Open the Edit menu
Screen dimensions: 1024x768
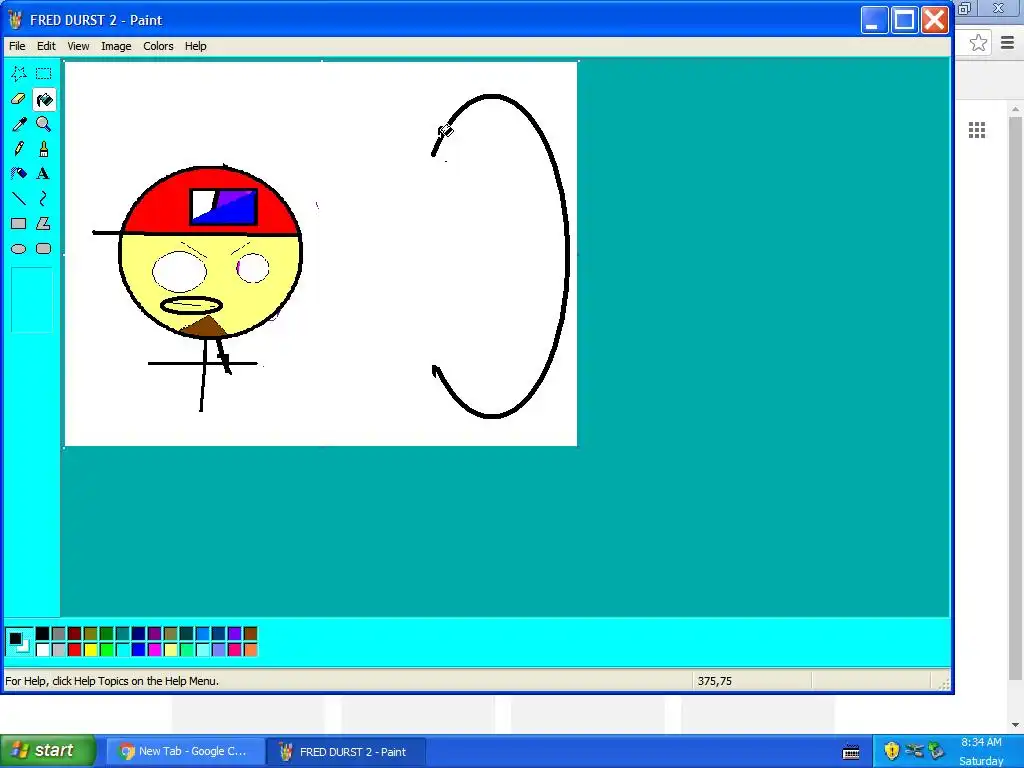click(46, 46)
